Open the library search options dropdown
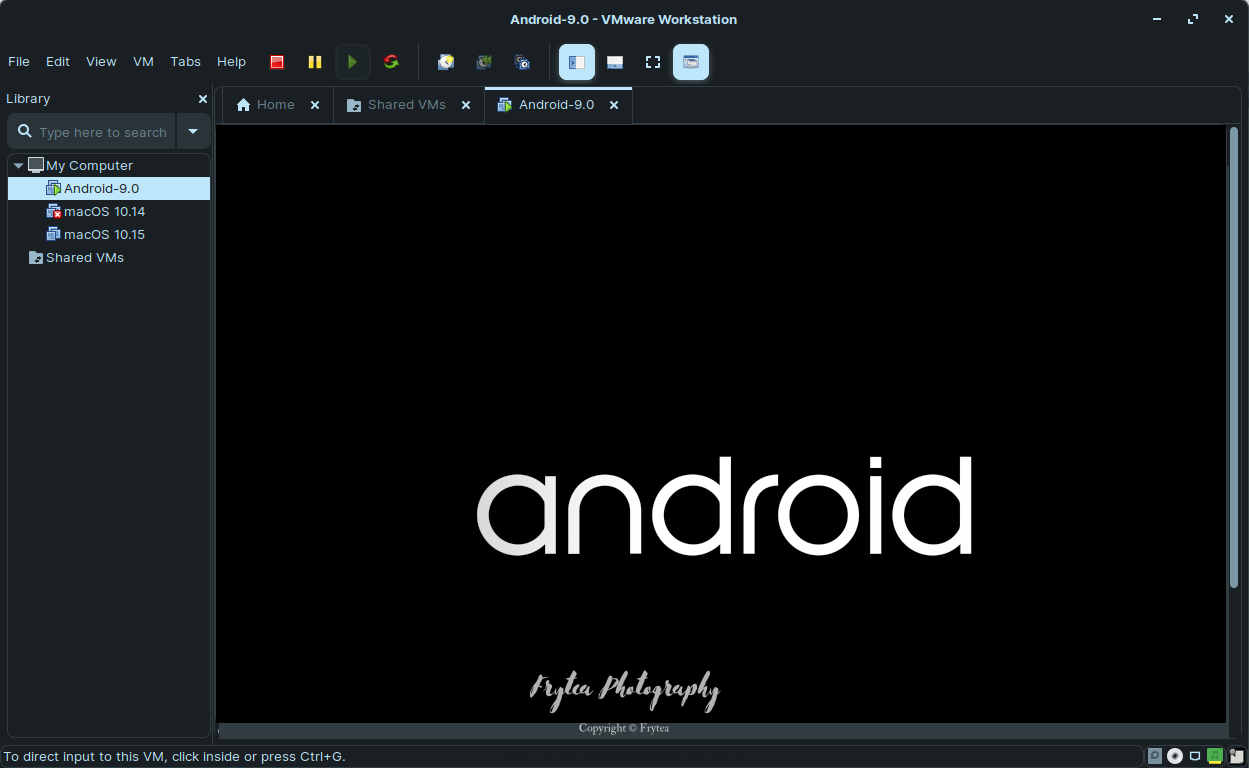The image size is (1249, 768). click(193, 131)
